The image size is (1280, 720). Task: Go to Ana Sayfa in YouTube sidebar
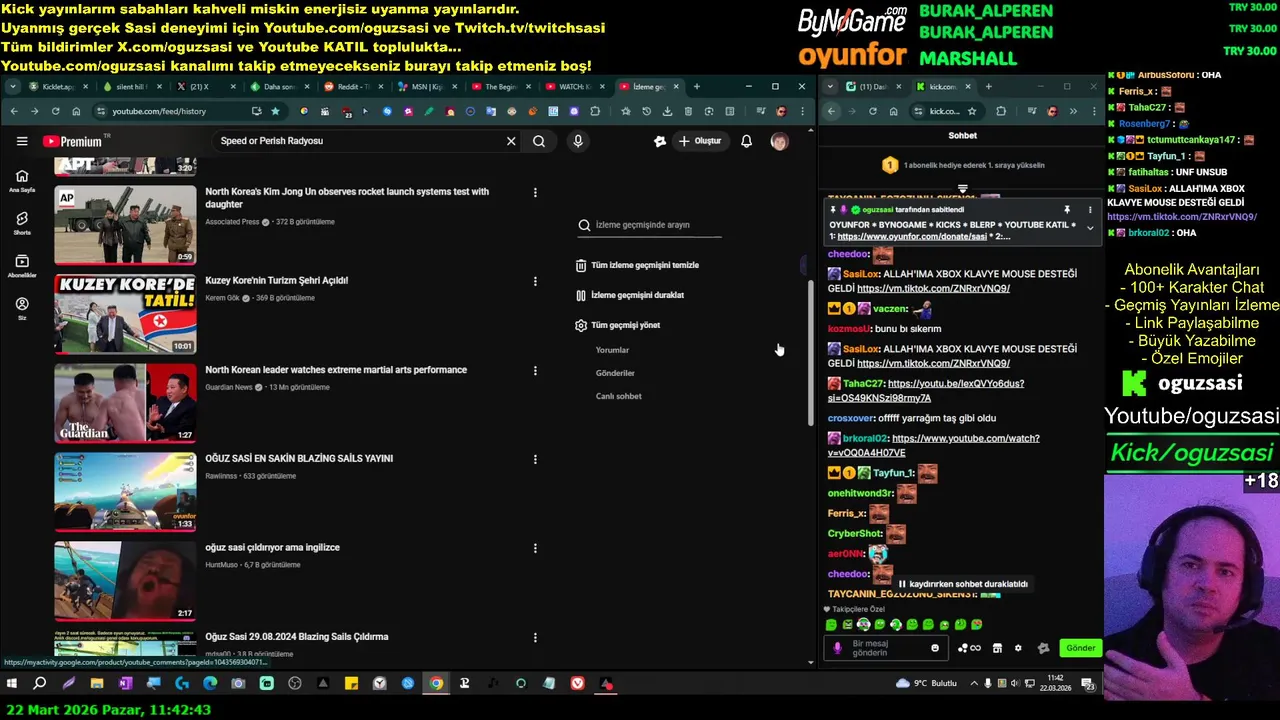coord(22,181)
